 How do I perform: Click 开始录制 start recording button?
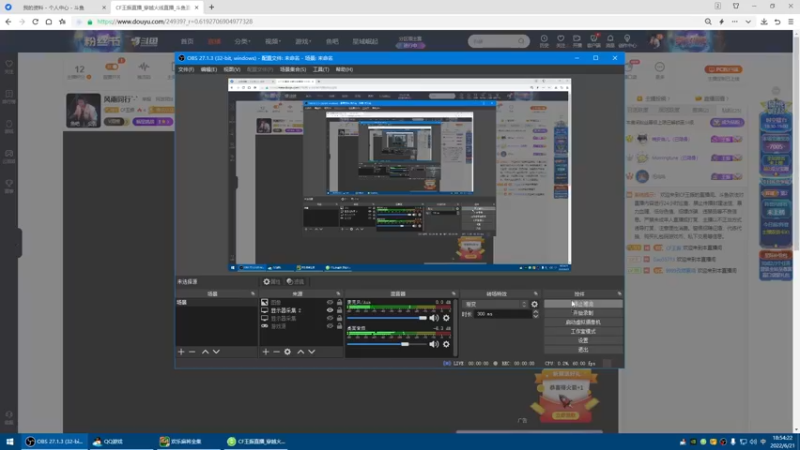pos(583,313)
